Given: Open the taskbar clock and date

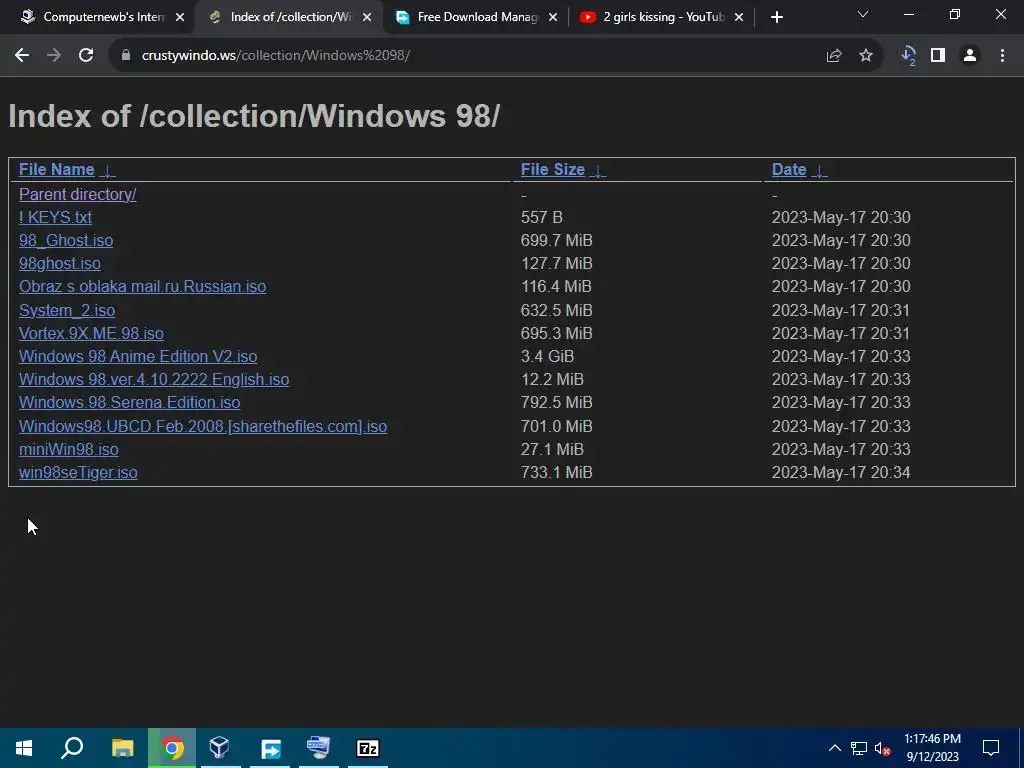Looking at the screenshot, I should (x=933, y=748).
